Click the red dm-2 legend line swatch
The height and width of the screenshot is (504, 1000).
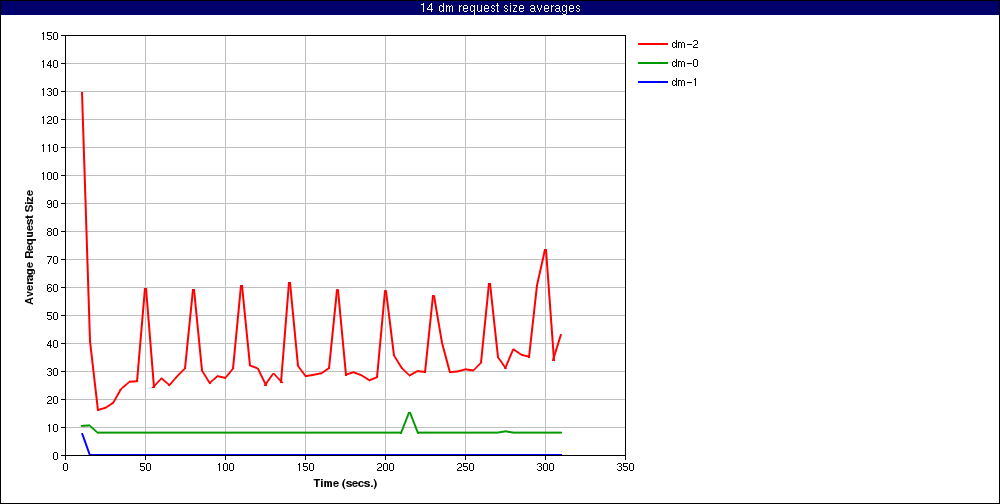(652, 44)
